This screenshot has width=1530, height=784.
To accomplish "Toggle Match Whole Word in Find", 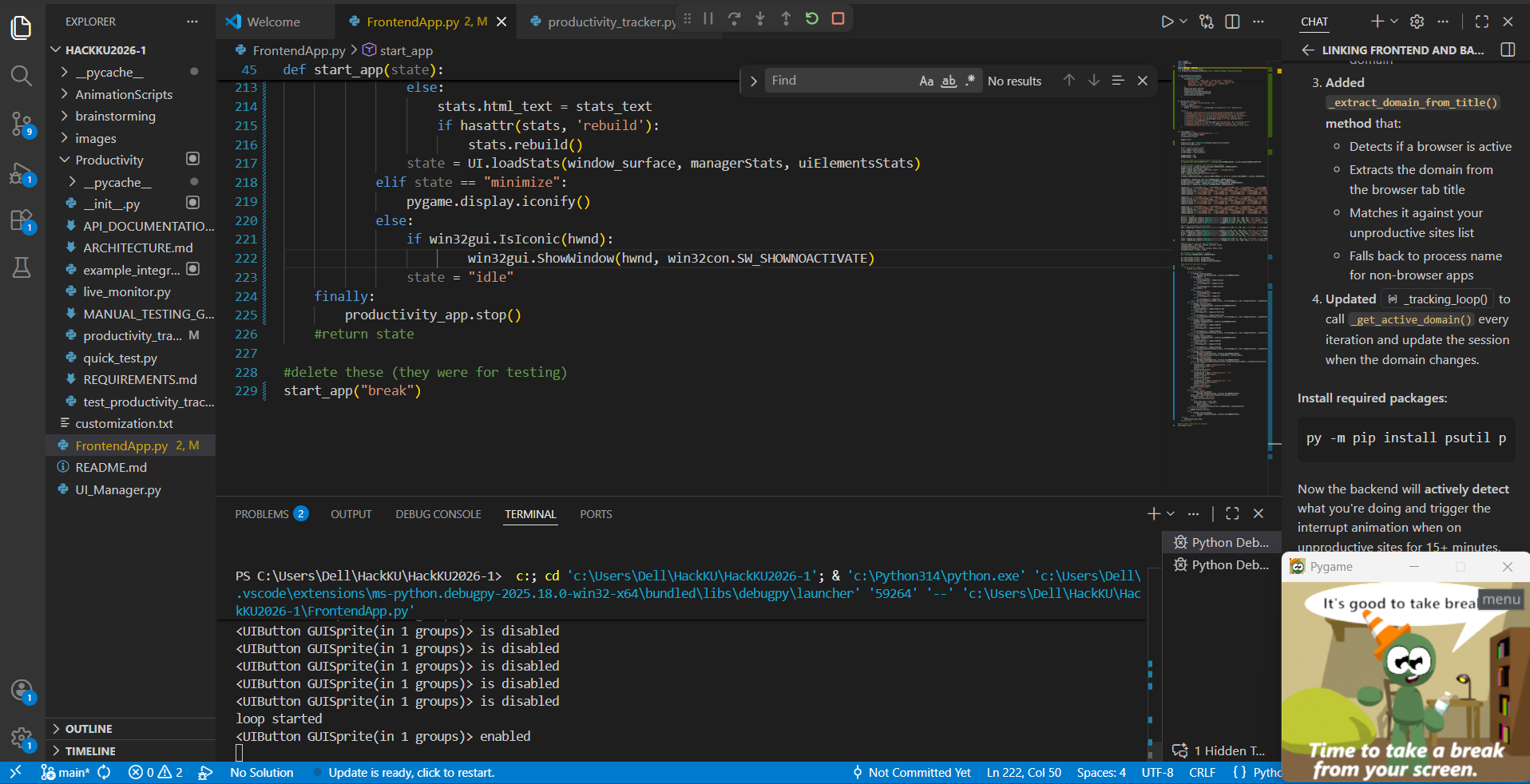I will 949,81.
